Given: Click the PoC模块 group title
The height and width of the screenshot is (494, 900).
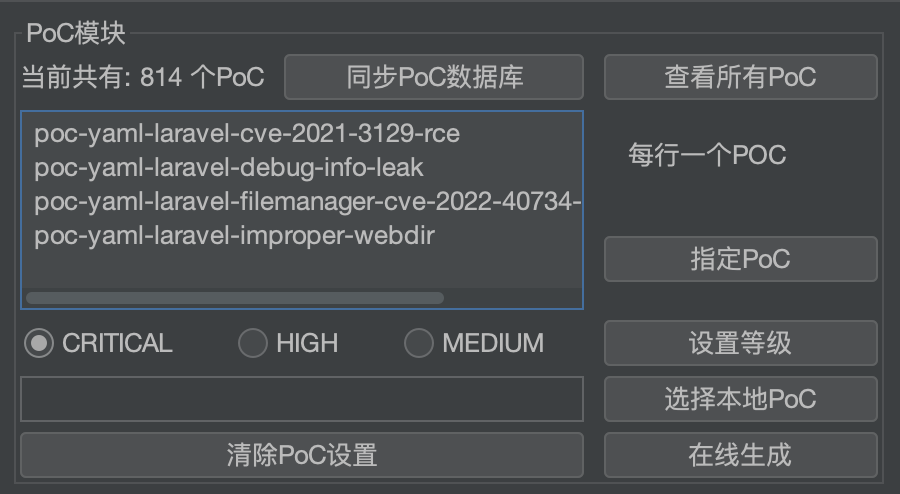Looking at the screenshot, I should (76, 33).
